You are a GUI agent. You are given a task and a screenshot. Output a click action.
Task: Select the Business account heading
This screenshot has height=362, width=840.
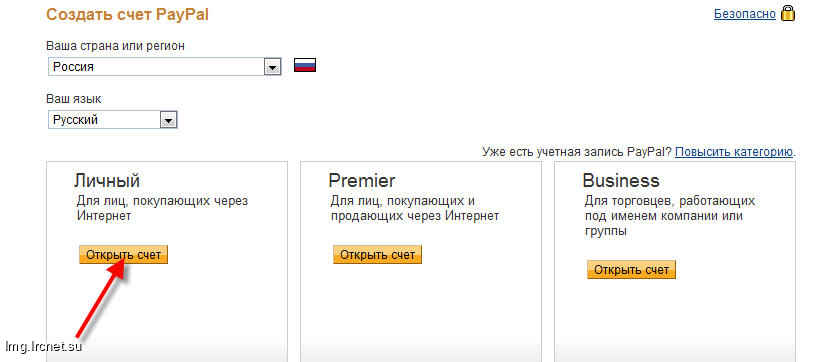(621, 180)
